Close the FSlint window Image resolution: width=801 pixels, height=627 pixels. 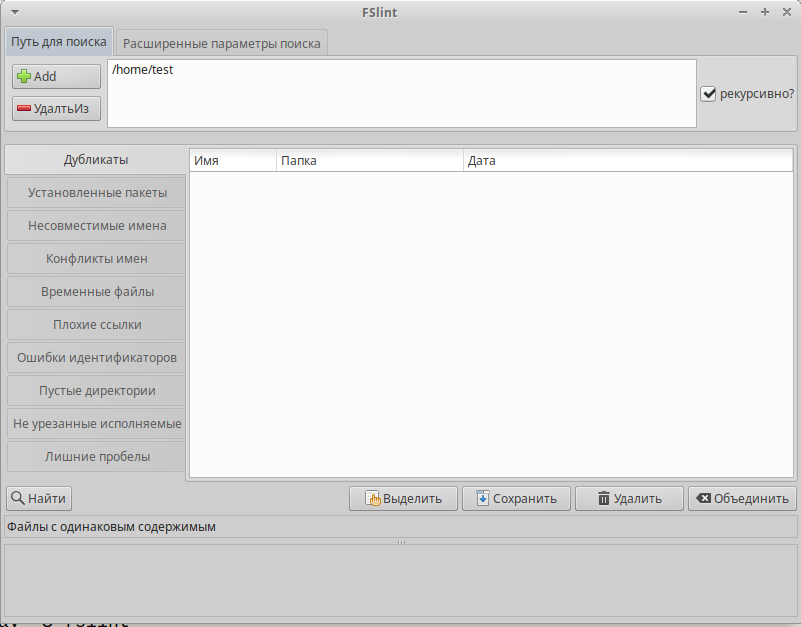tap(787, 12)
